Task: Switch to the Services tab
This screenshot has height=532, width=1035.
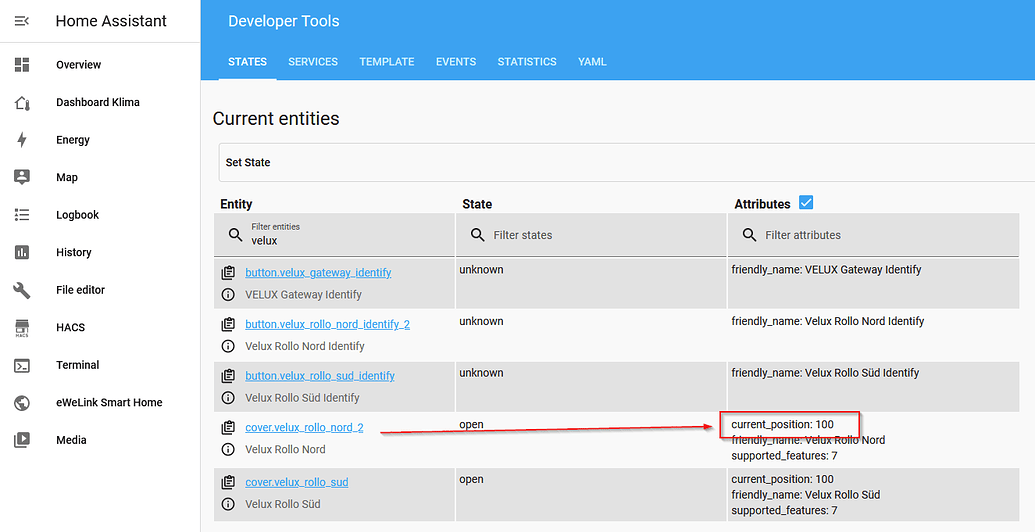Action: [x=313, y=61]
